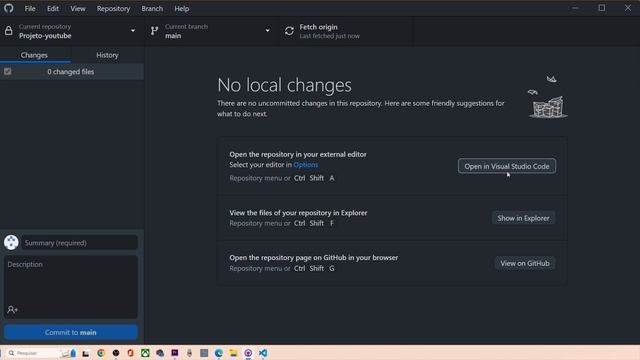Click Open in Visual Studio Code button
Viewport: 640px width, 360px height.
(507, 166)
